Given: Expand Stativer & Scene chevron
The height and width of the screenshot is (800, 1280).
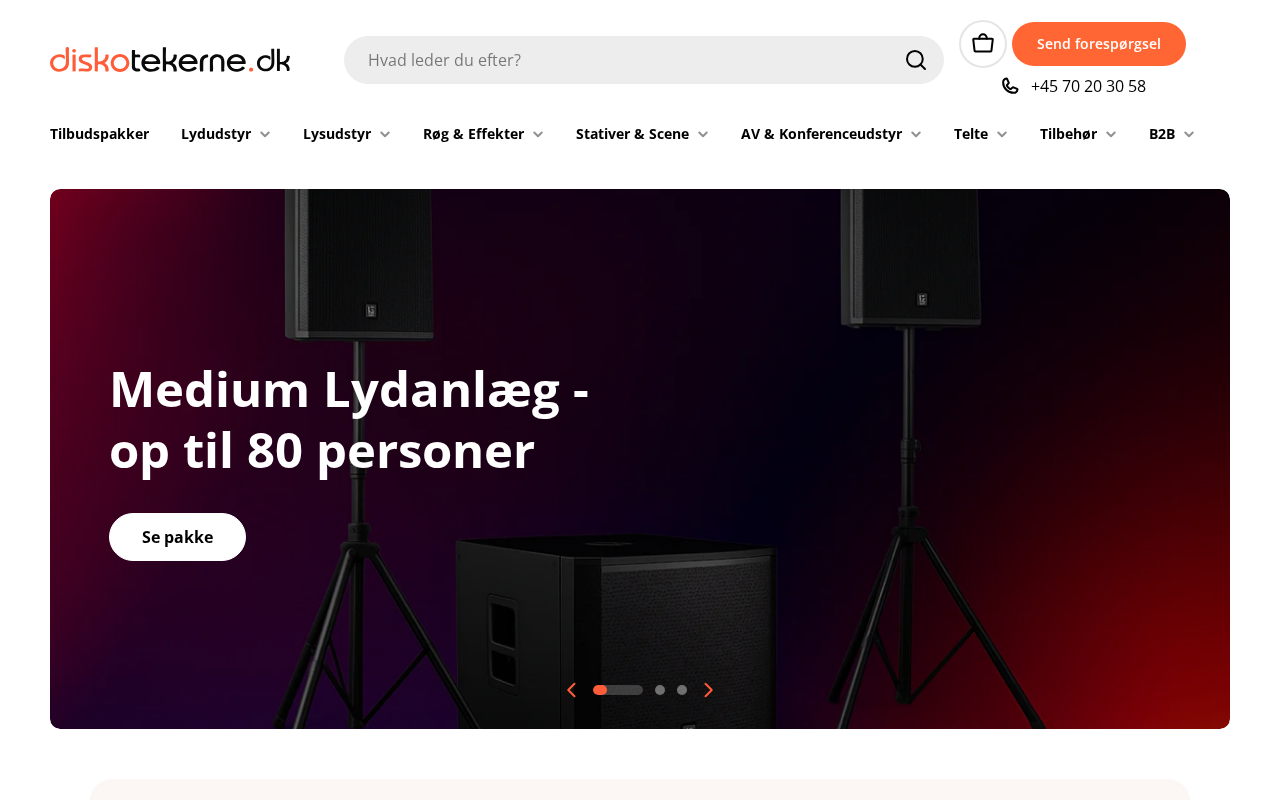Looking at the screenshot, I should (x=703, y=134).
